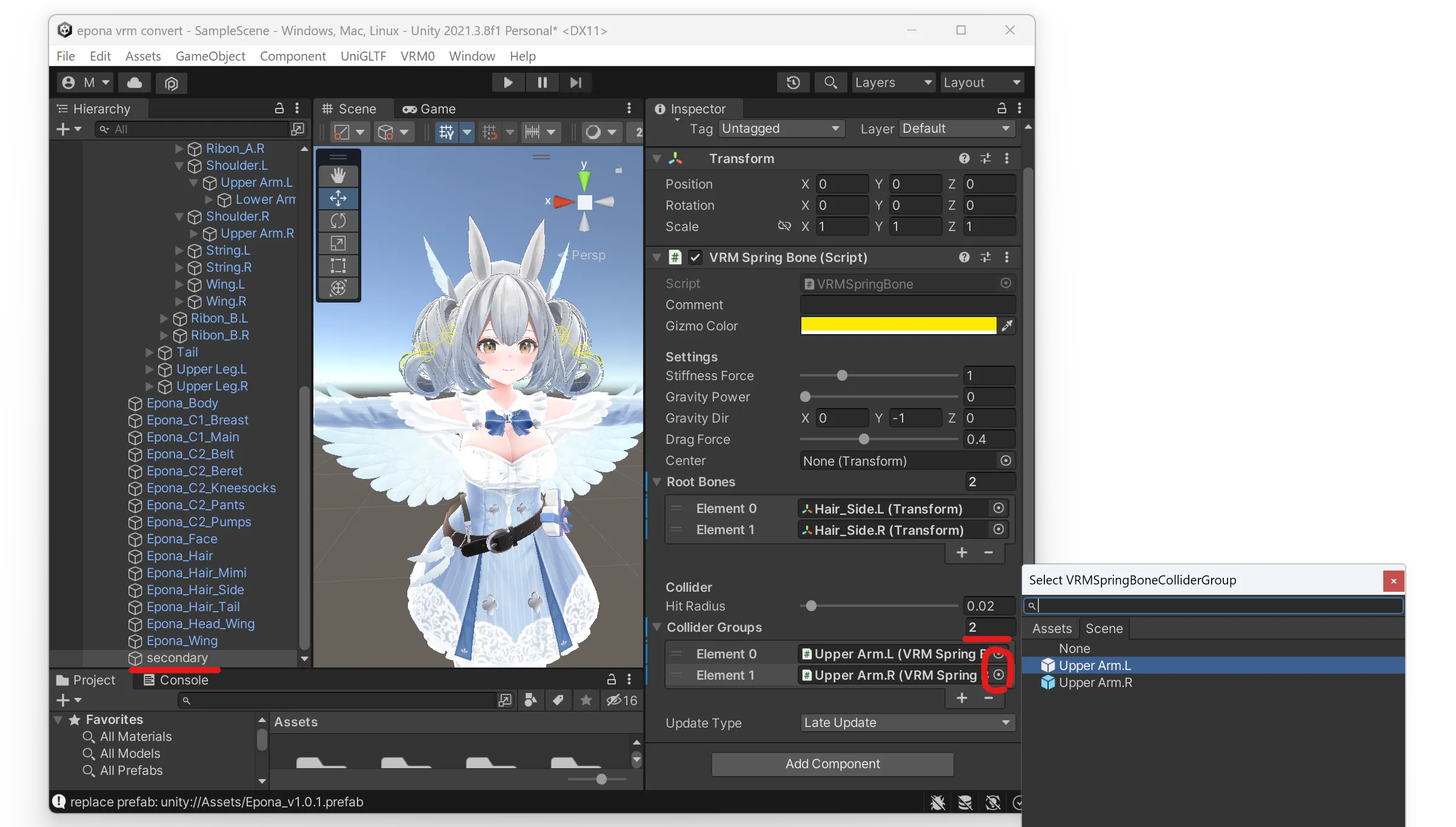Click the Hit Radius value field
Screen dimensions: 1456x827
point(989,606)
